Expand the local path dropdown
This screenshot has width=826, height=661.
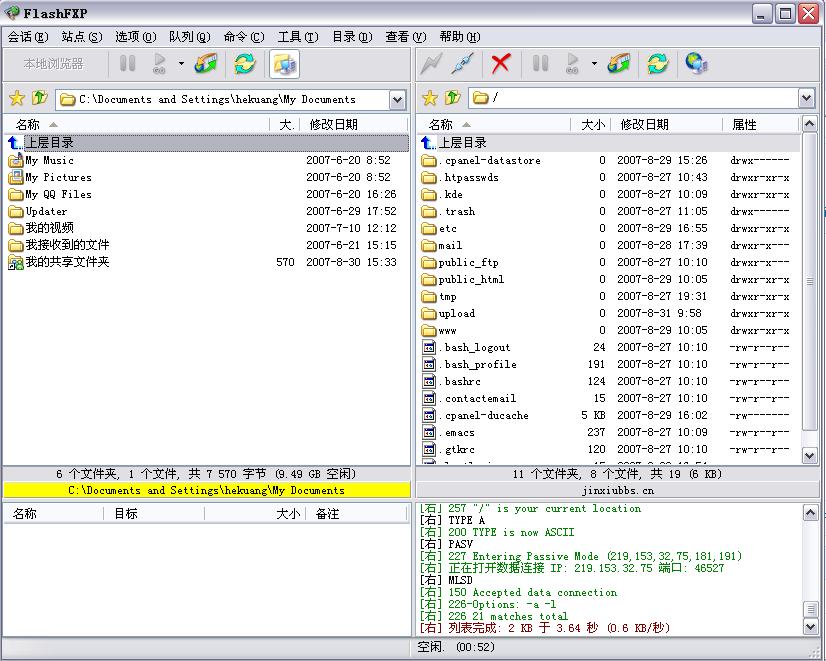(398, 100)
